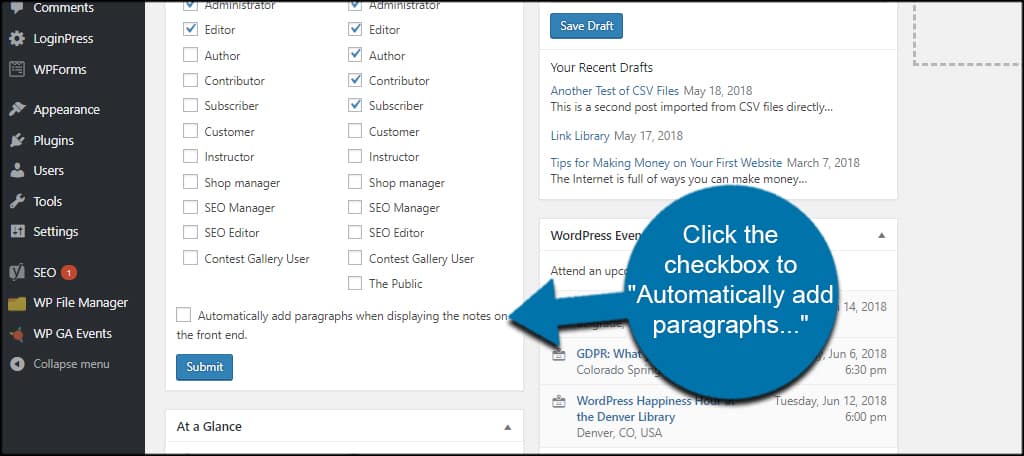Open the WP GA Events menu
The height and width of the screenshot is (456, 1024).
click(x=72, y=334)
